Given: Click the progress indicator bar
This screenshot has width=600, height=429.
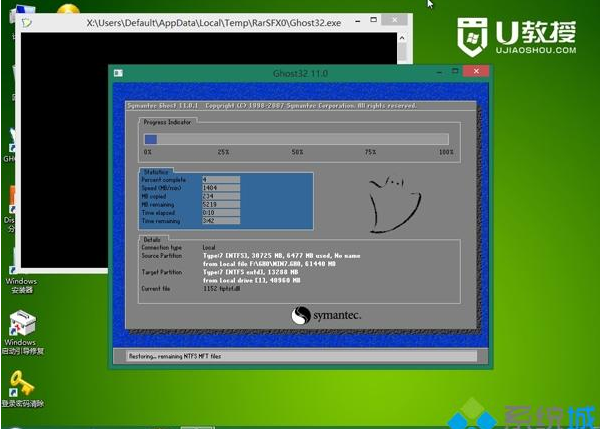Looking at the screenshot, I should point(296,139).
